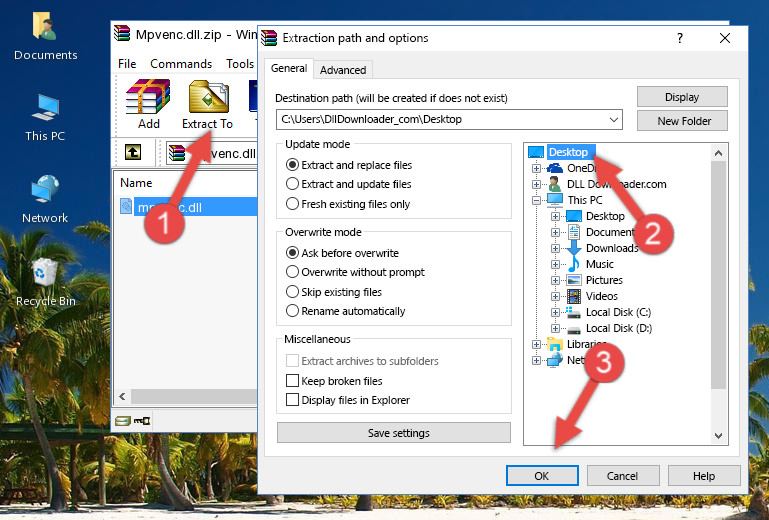The height and width of the screenshot is (520, 769).
Task: Click the Downloads arrow icon in tree
Action: (574, 248)
